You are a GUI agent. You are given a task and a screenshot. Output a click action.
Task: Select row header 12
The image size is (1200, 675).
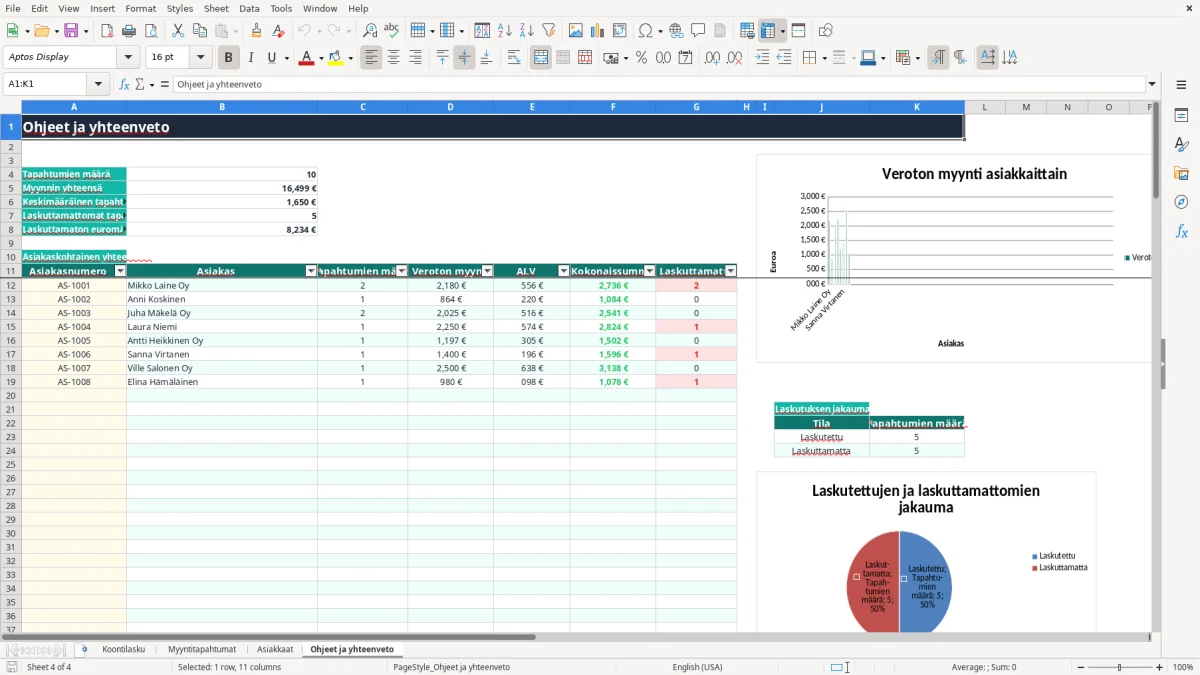pyautogui.click(x=11, y=285)
